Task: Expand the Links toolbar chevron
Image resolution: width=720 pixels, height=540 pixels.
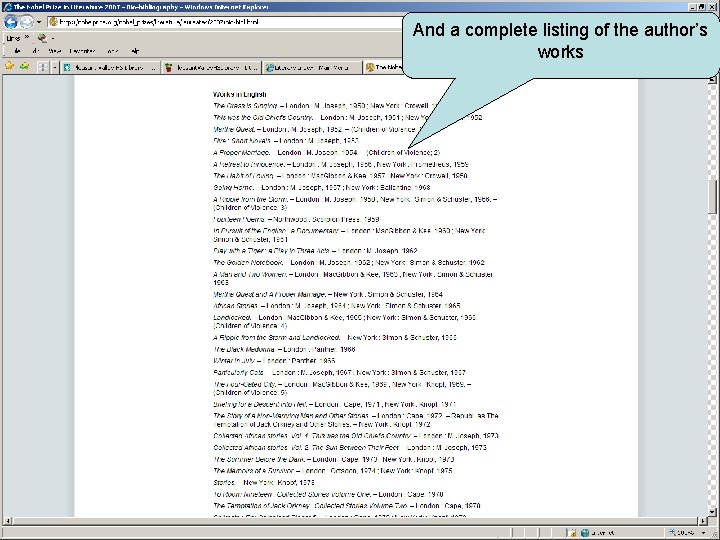Action: [x=26, y=38]
